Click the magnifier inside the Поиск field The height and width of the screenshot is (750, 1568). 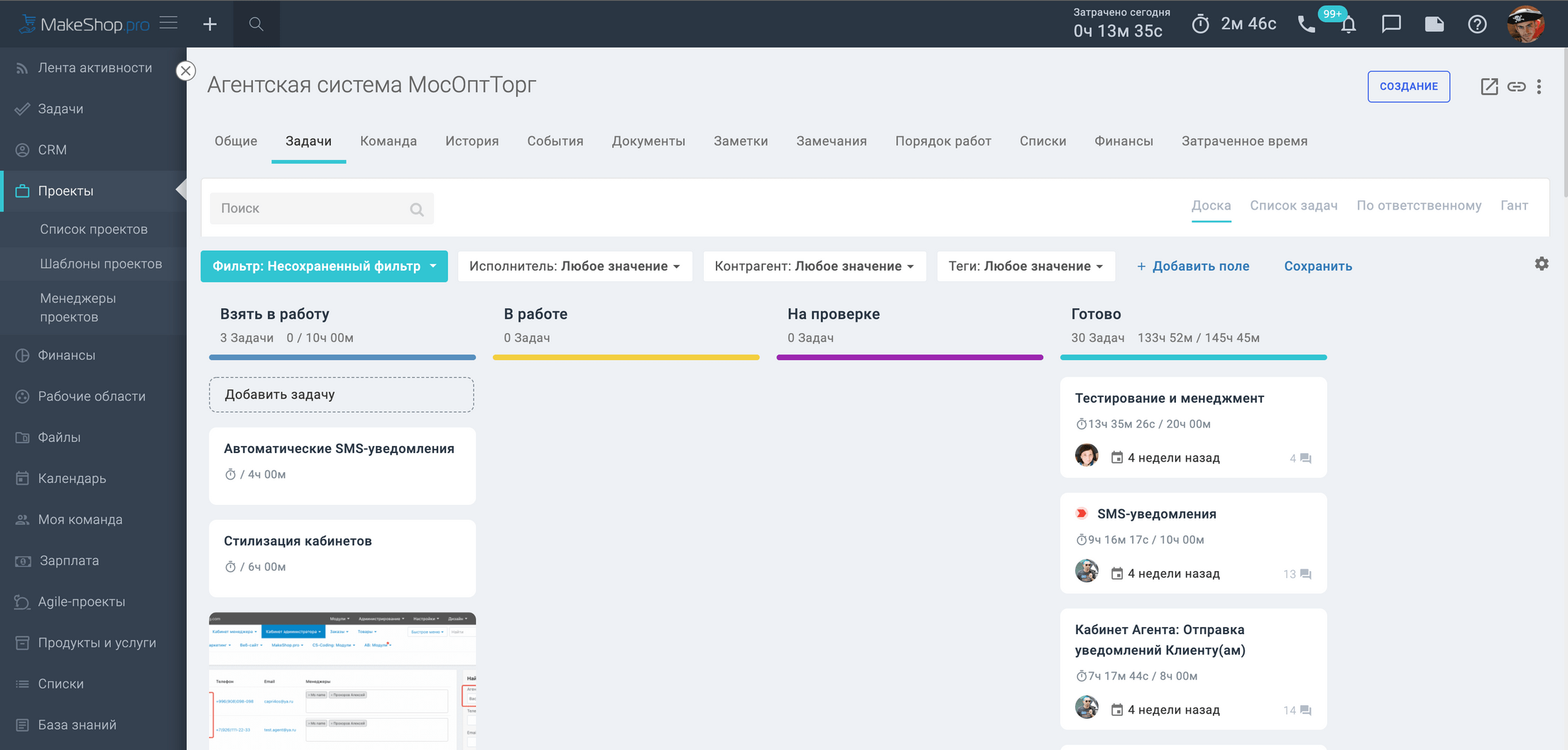click(x=417, y=209)
